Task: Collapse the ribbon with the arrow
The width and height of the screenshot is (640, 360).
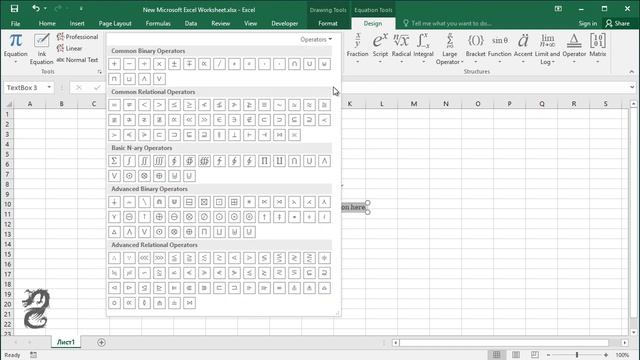Action: pos(631,72)
